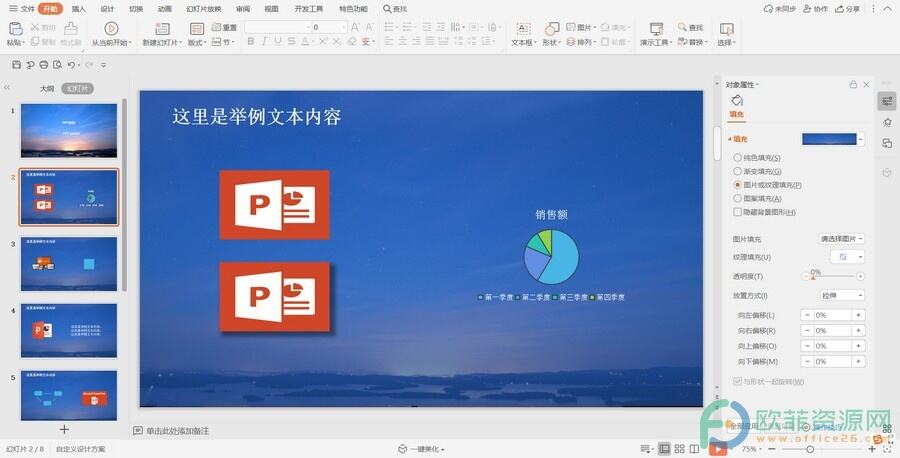This screenshot has height=458, width=900.
Task: Switch to Outline (大纲) pane view
Action: coord(47,88)
